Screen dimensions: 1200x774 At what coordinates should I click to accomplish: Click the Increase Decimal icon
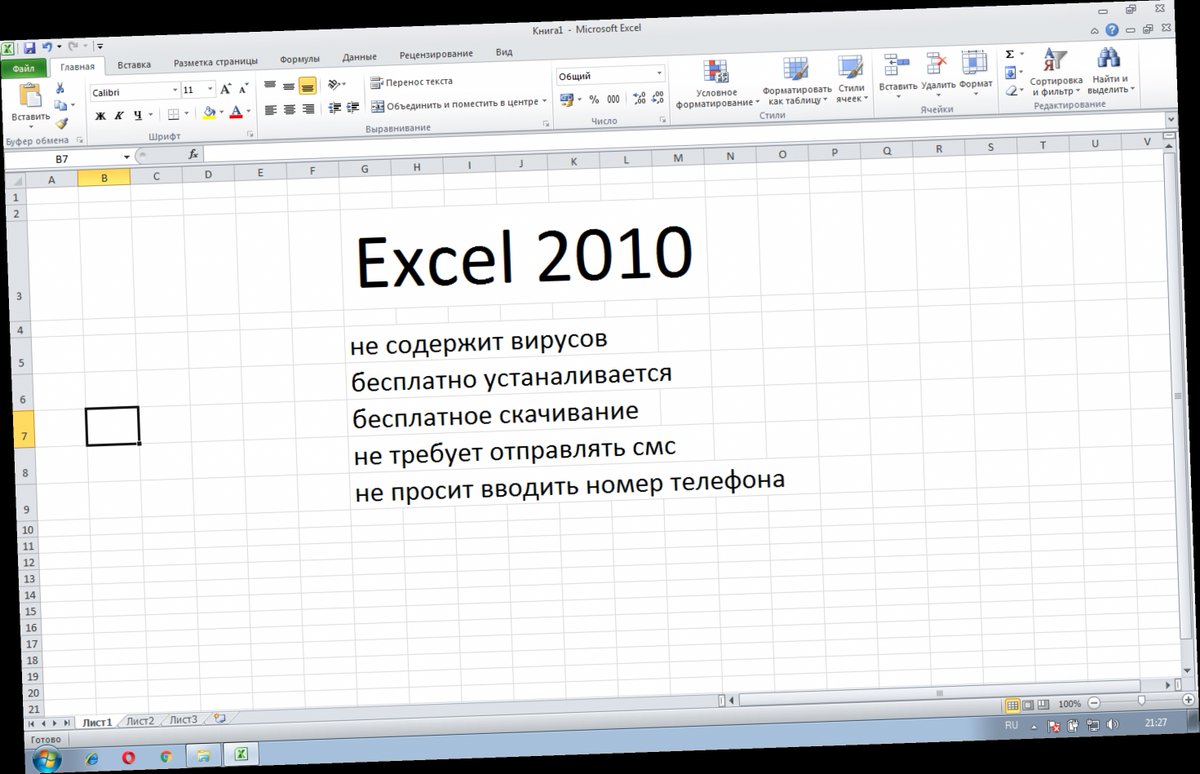[x=639, y=98]
